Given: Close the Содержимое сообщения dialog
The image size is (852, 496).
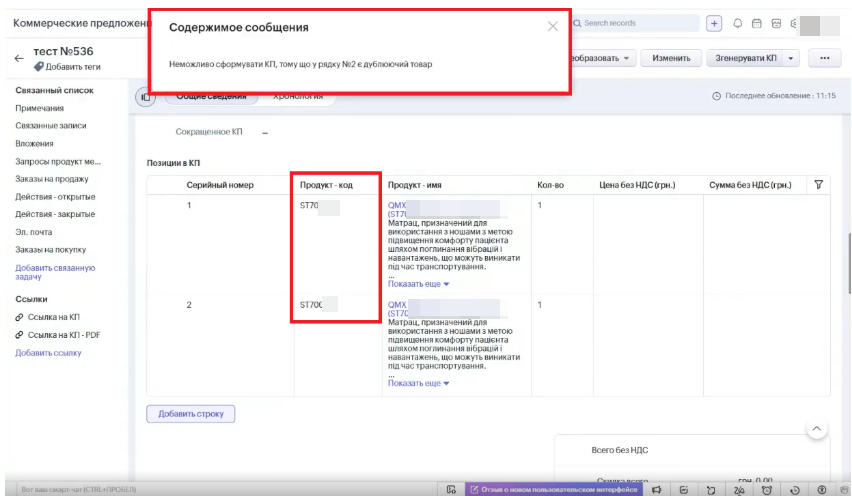Looking at the screenshot, I should [553, 26].
